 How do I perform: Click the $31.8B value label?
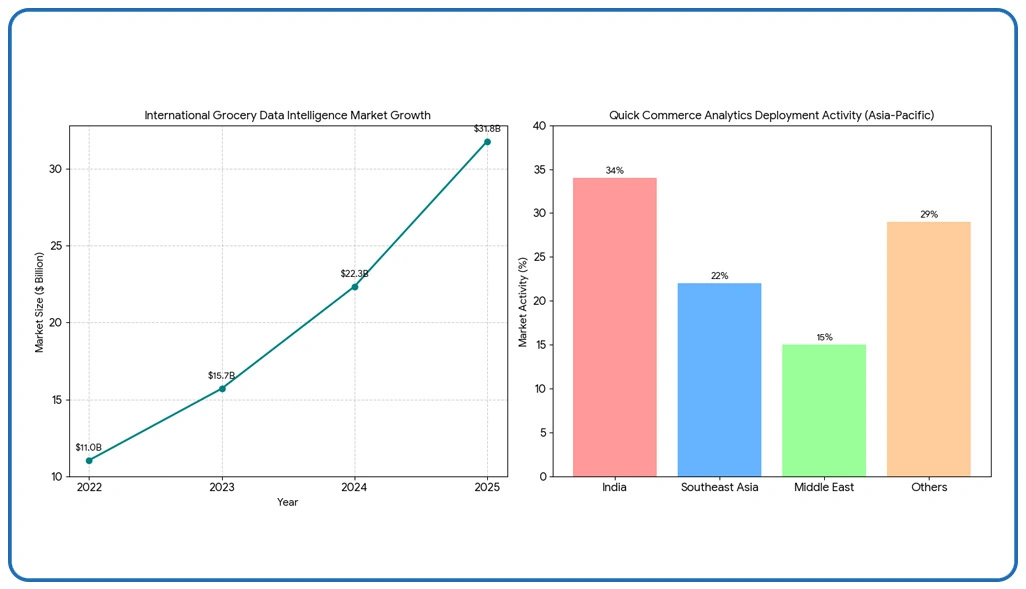tap(487, 129)
